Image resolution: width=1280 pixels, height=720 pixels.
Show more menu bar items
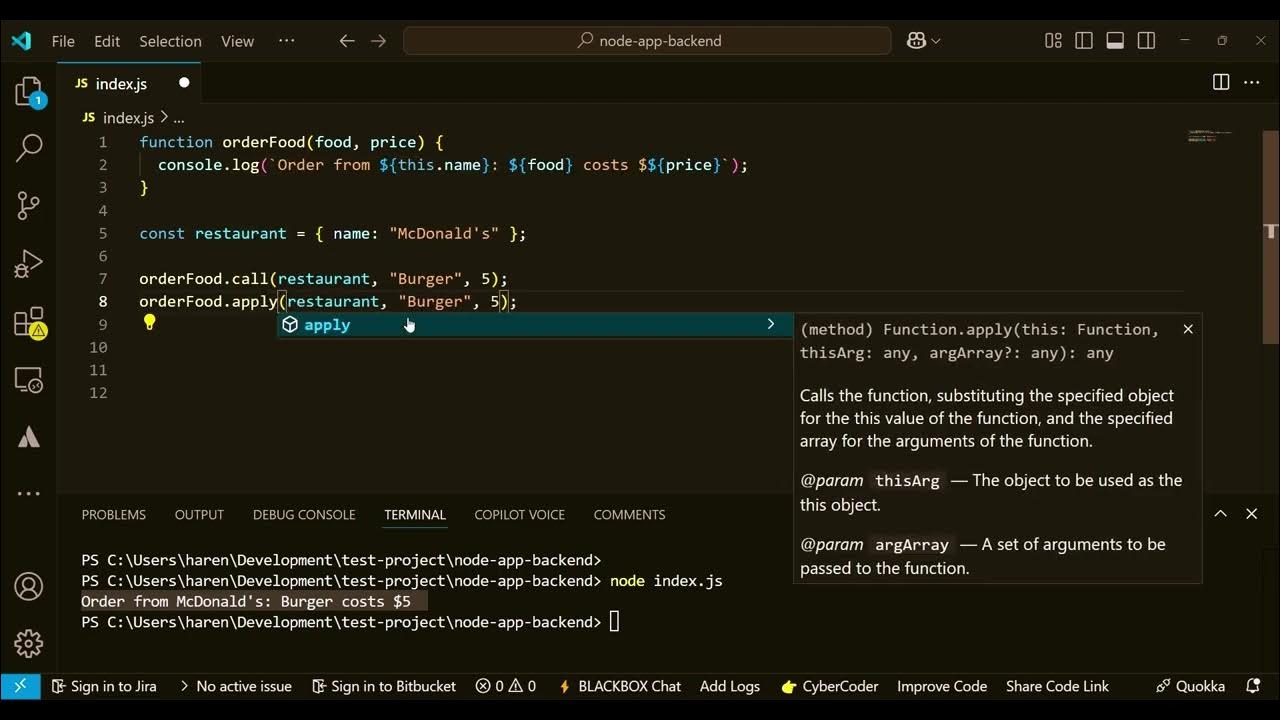tap(286, 41)
